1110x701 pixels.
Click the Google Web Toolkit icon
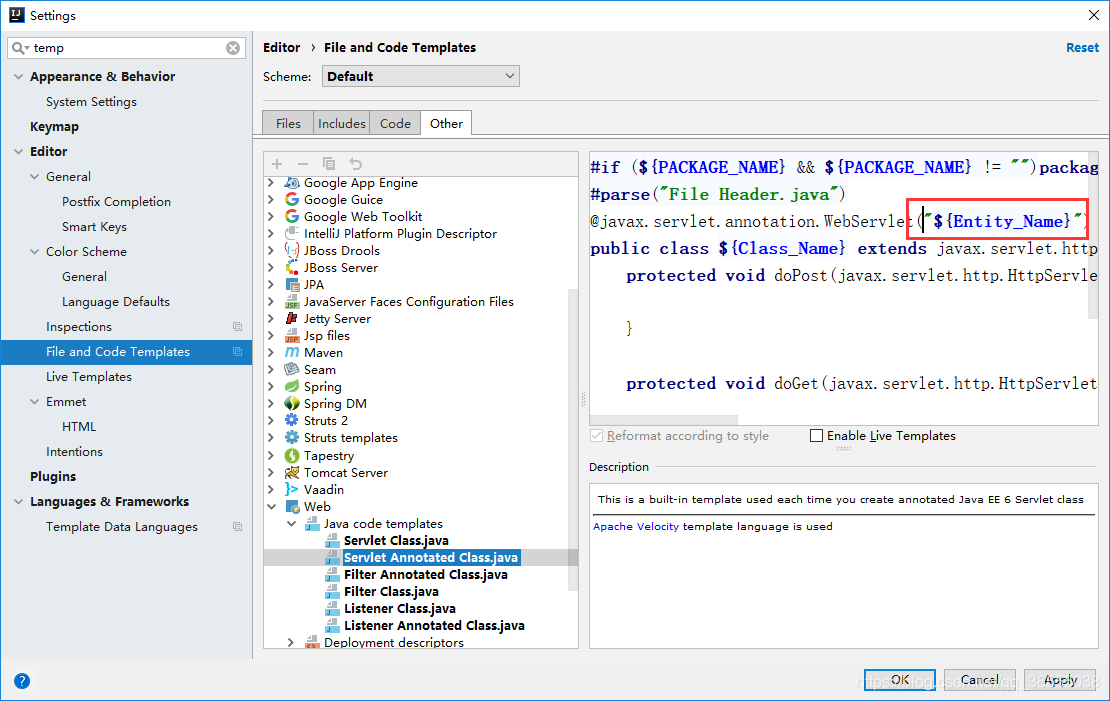pos(292,217)
